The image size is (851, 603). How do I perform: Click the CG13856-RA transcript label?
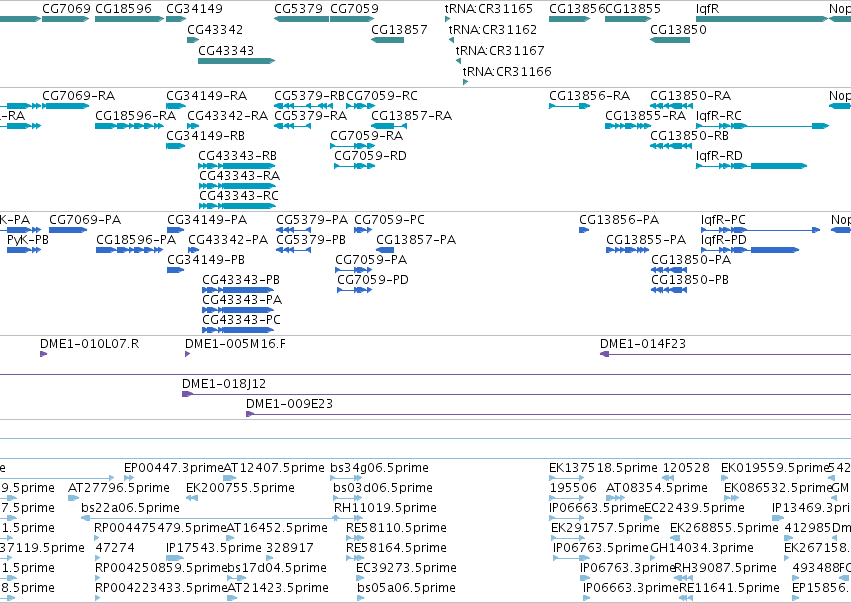590,96
